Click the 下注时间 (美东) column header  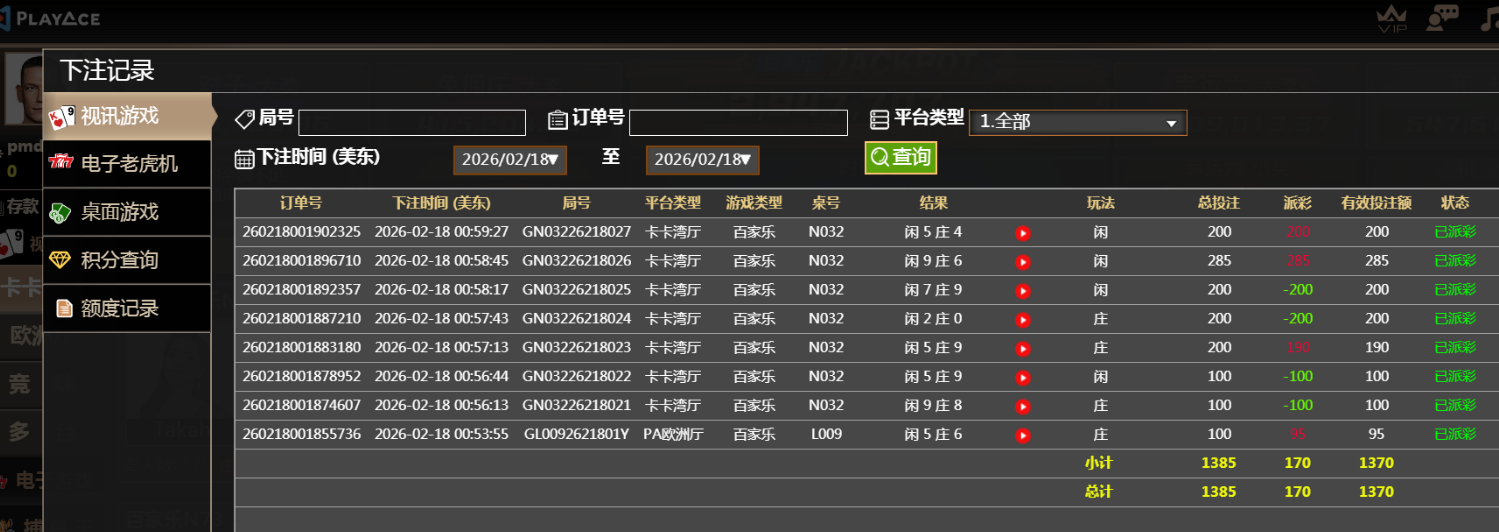[x=442, y=203]
